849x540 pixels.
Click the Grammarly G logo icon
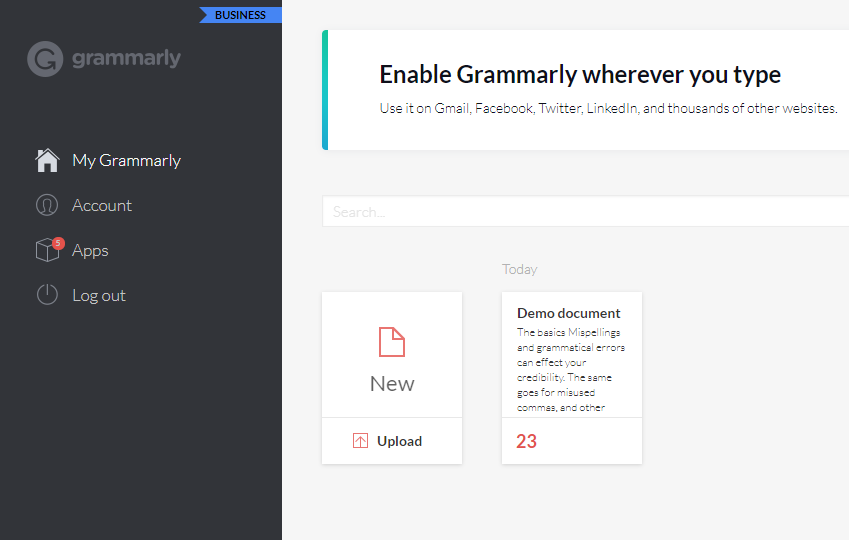coord(45,58)
